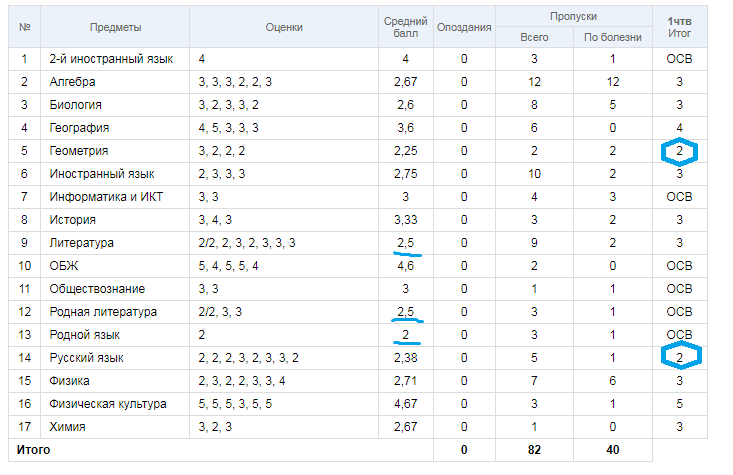Click average '2,75' for Иностранный язык
733x475 pixels.
tap(405, 174)
